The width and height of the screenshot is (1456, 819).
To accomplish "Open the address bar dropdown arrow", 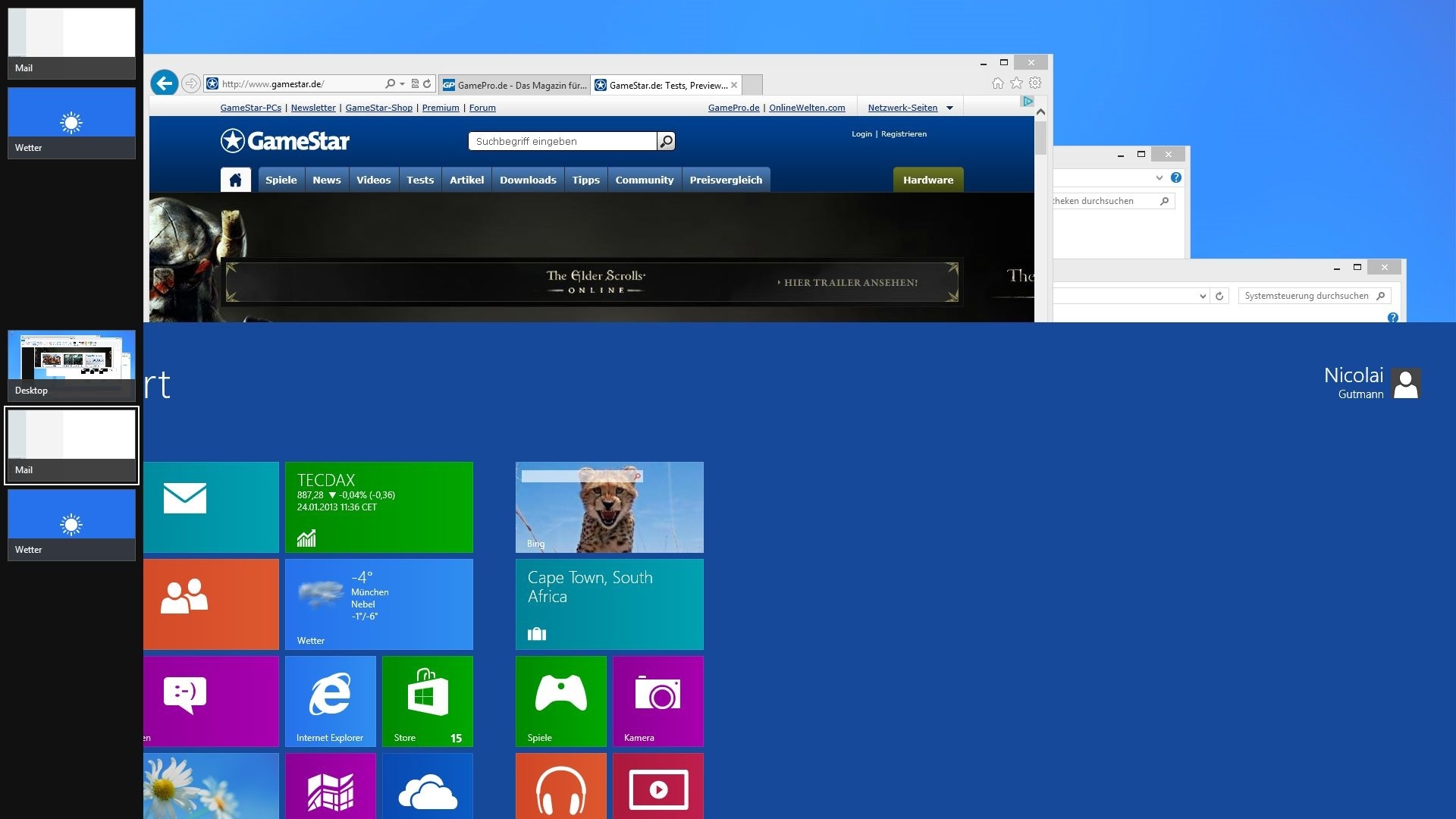I will (x=402, y=83).
